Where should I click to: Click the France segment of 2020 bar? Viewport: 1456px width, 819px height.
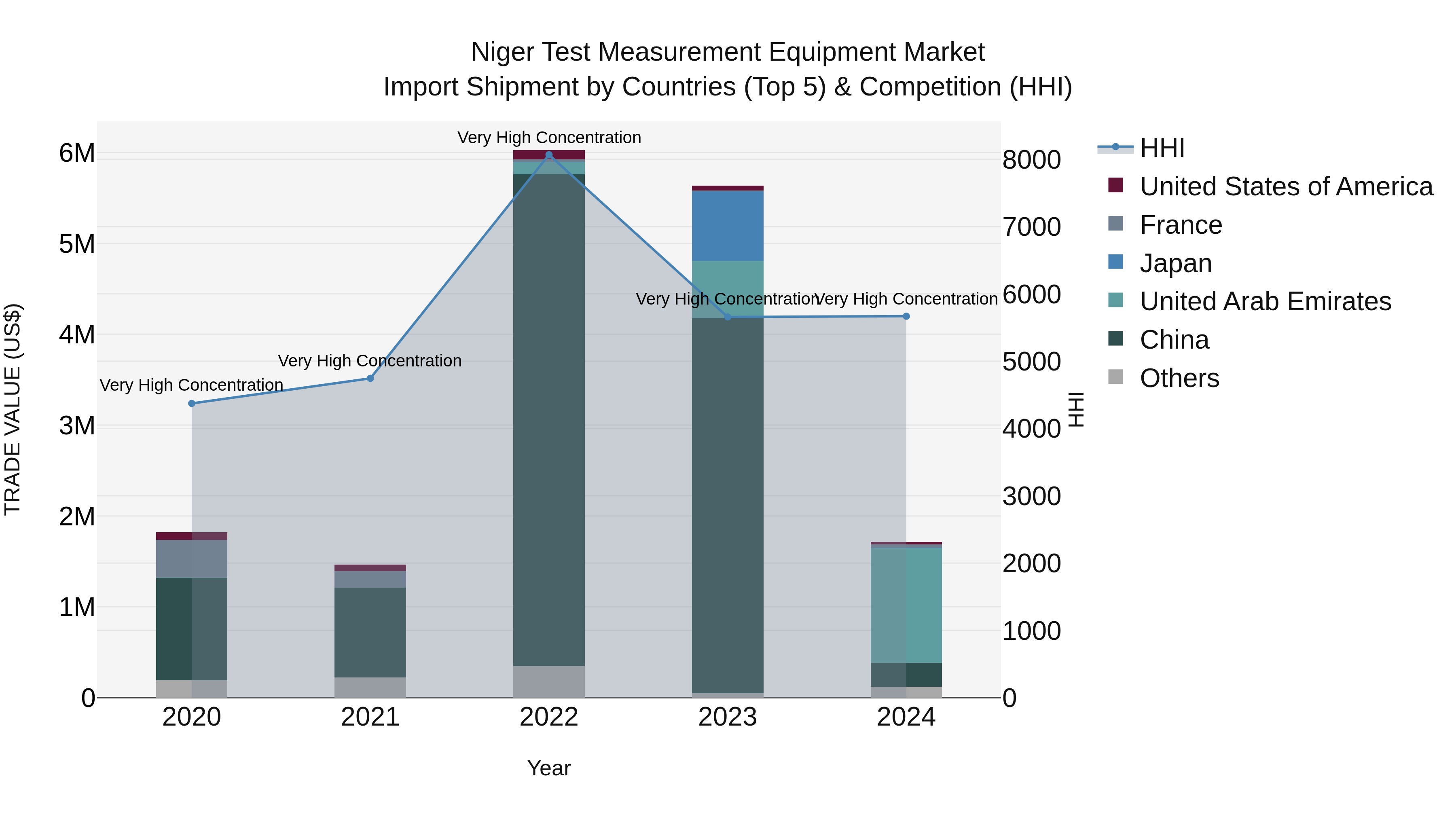(x=192, y=559)
